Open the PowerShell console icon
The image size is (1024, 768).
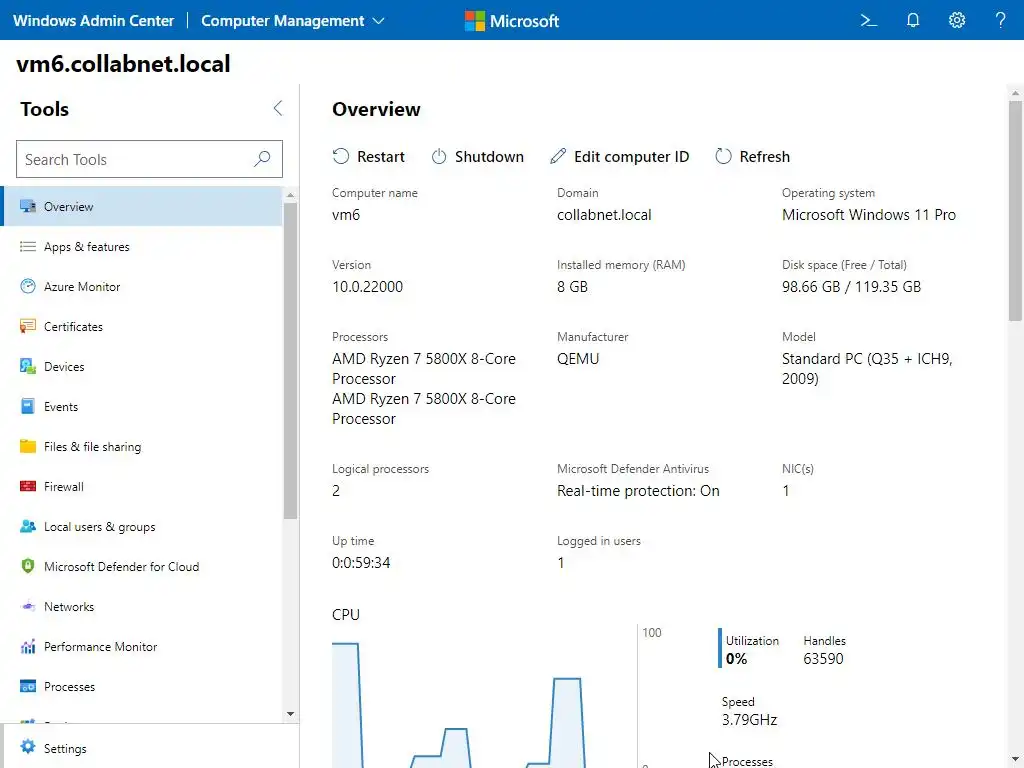868,20
